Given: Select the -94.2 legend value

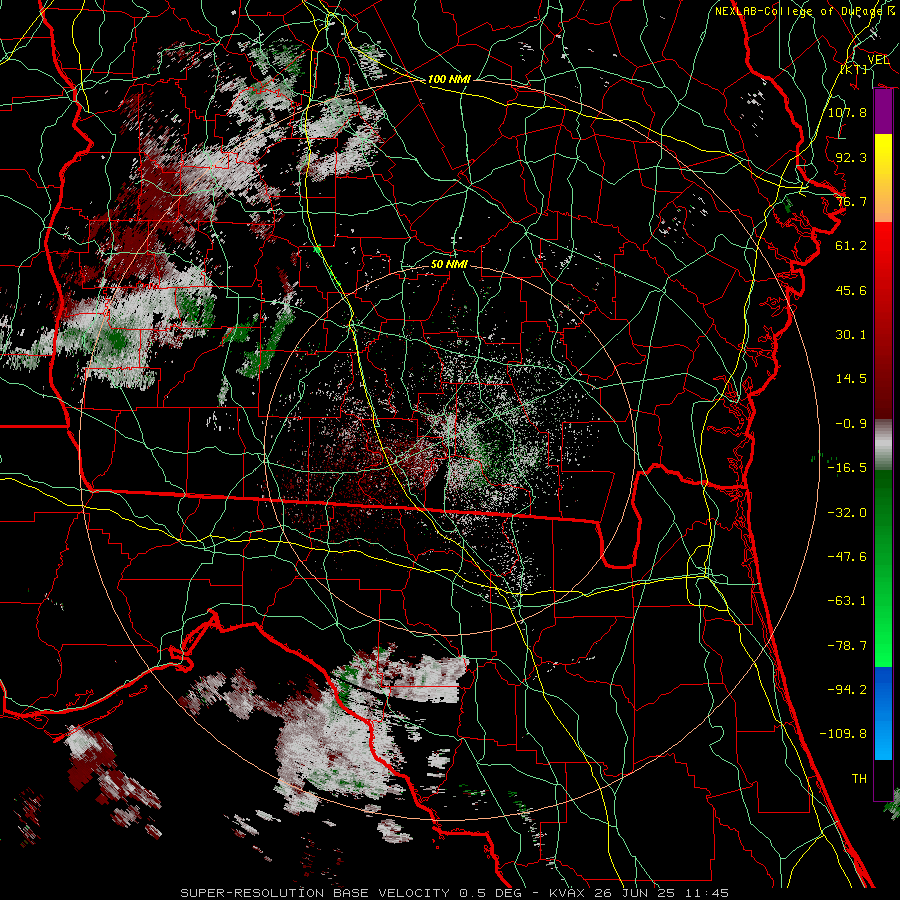Looking at the screenshot, I should tap(847, 690).
